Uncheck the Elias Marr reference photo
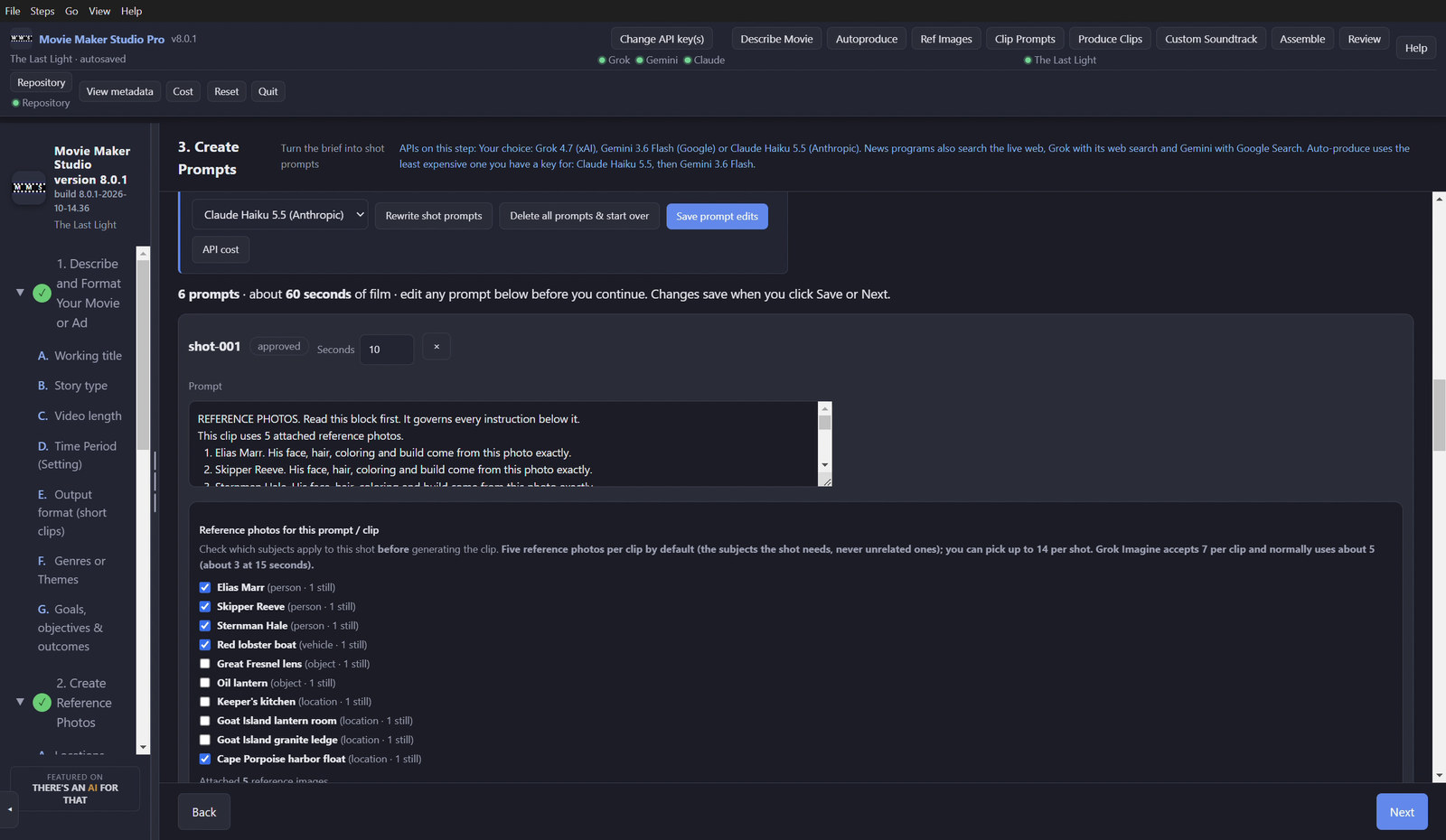 [x=205, y=587]
